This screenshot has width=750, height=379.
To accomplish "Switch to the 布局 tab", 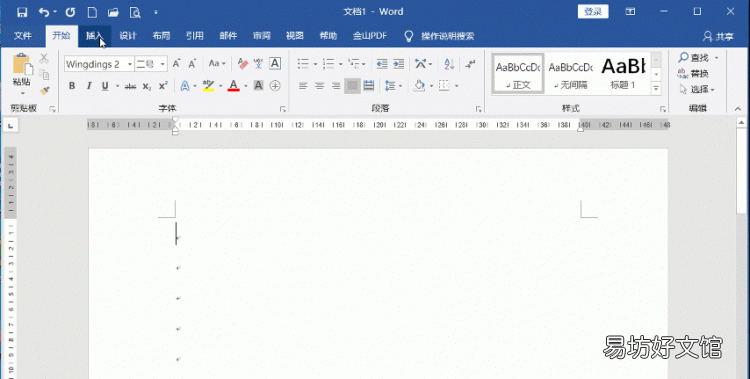I will tap(161, 36).
